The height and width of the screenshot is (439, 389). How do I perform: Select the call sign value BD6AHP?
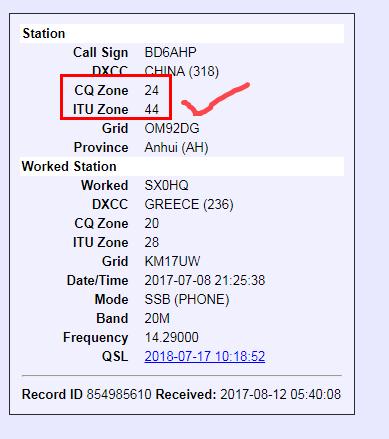tap(170, 52)
